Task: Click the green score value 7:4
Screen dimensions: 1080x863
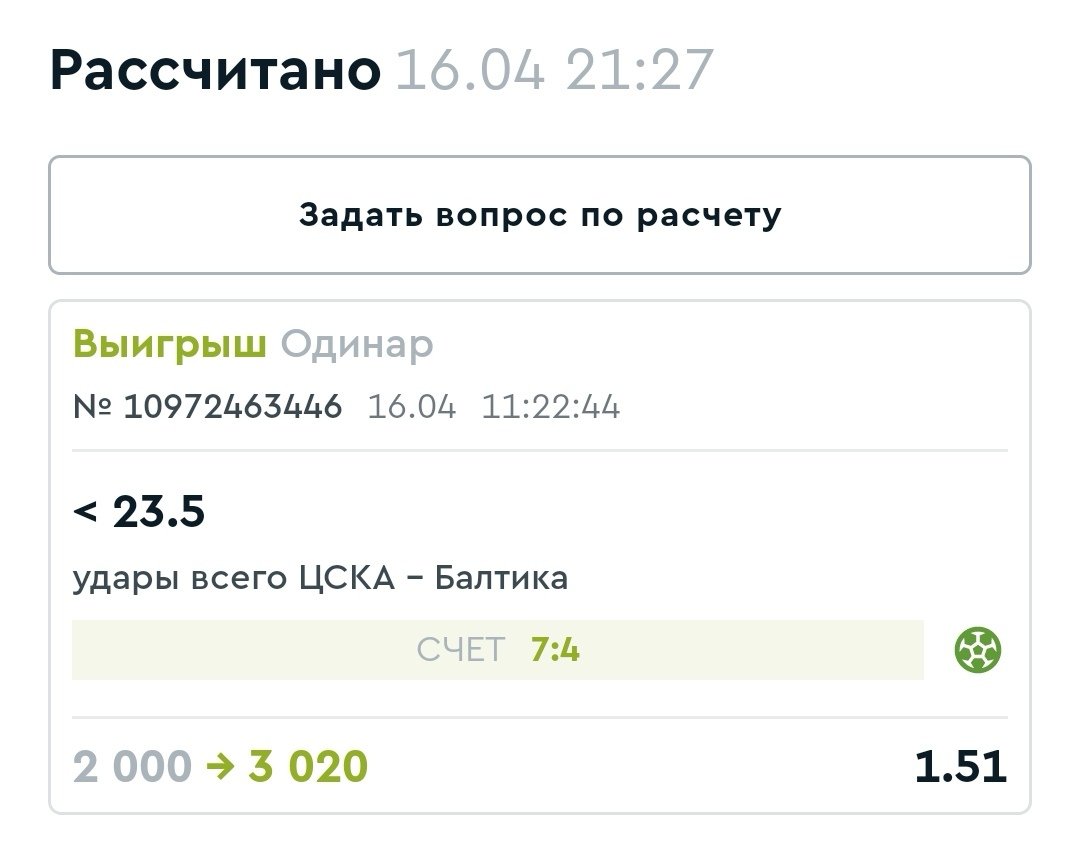Action: tap(555, 651)
